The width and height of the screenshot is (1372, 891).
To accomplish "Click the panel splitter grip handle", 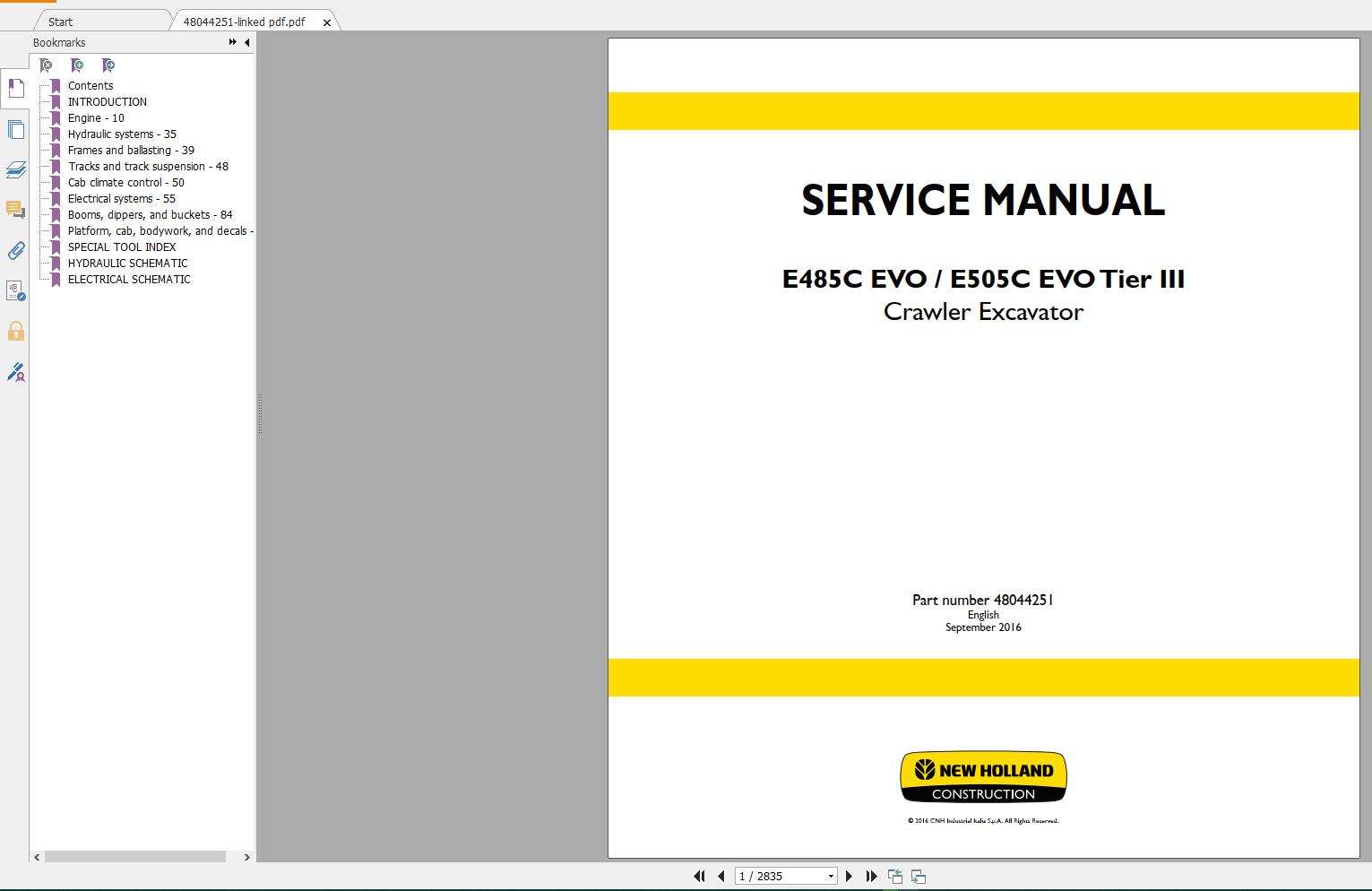I will (260, 414).
